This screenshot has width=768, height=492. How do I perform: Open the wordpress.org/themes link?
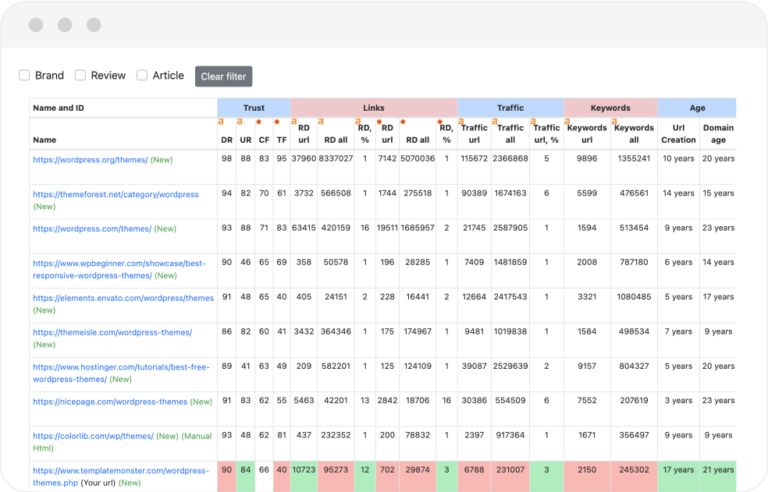90,159
